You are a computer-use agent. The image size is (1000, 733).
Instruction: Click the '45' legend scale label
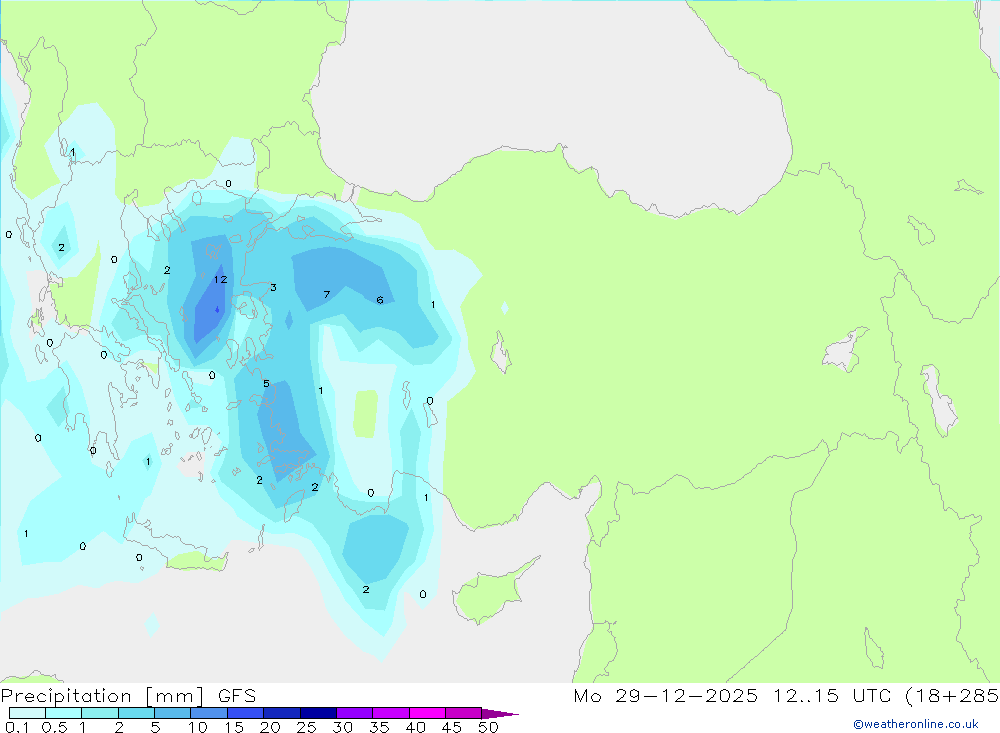[452, 727]
